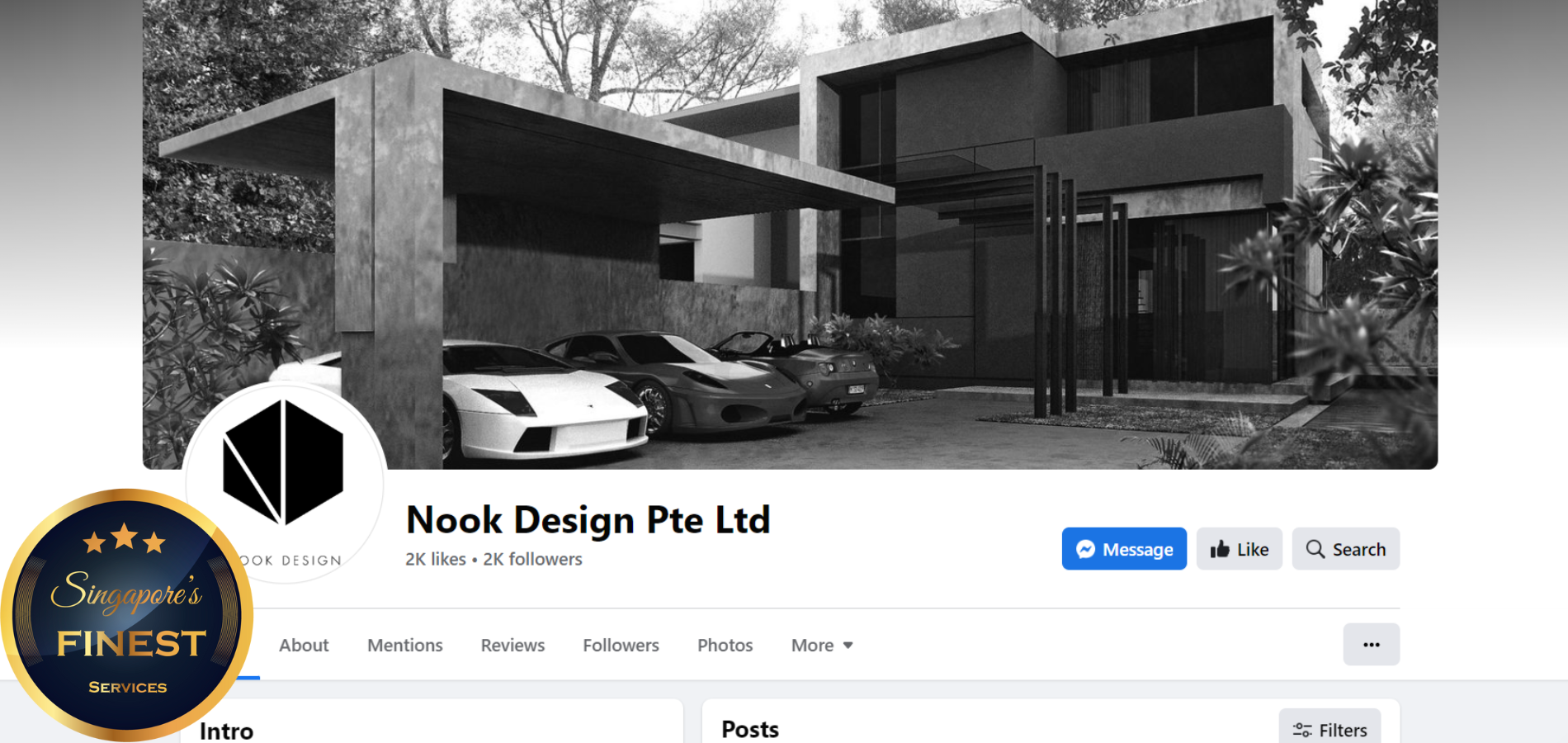Click the thumbs-up Like icon

[1220, 549]
